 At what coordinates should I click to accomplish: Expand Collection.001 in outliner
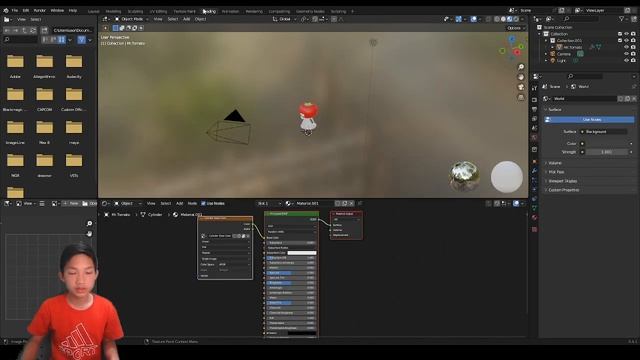point(546,41)
